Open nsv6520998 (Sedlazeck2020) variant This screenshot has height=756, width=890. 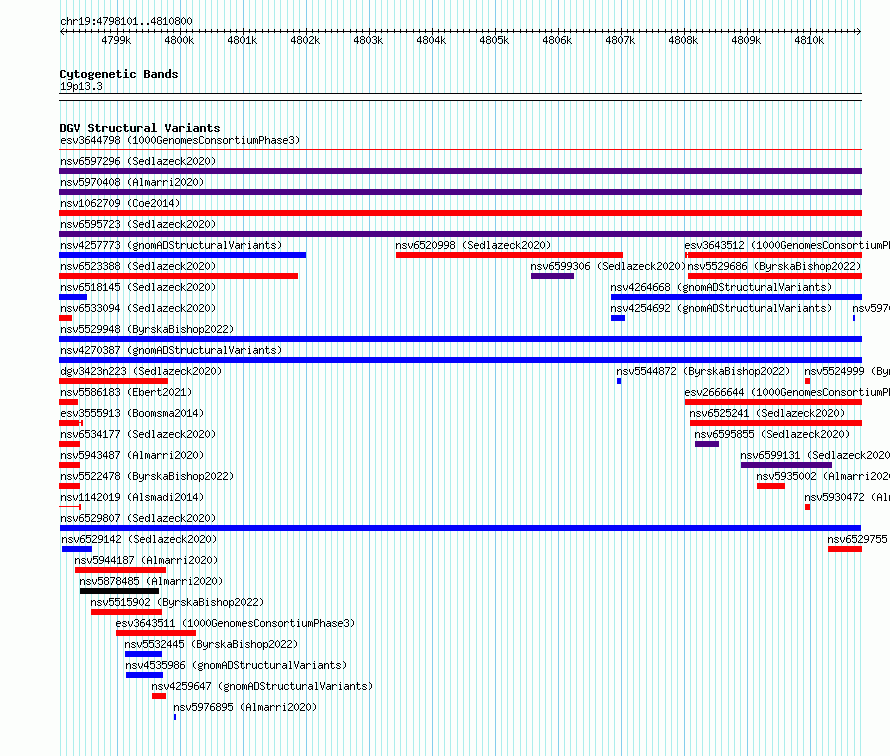[473, 245]
